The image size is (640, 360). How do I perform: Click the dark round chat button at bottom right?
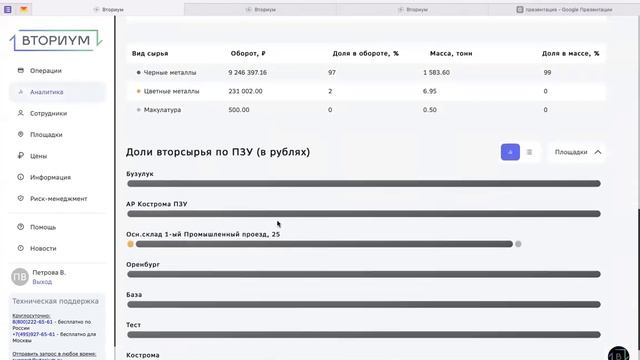point(618,354)
